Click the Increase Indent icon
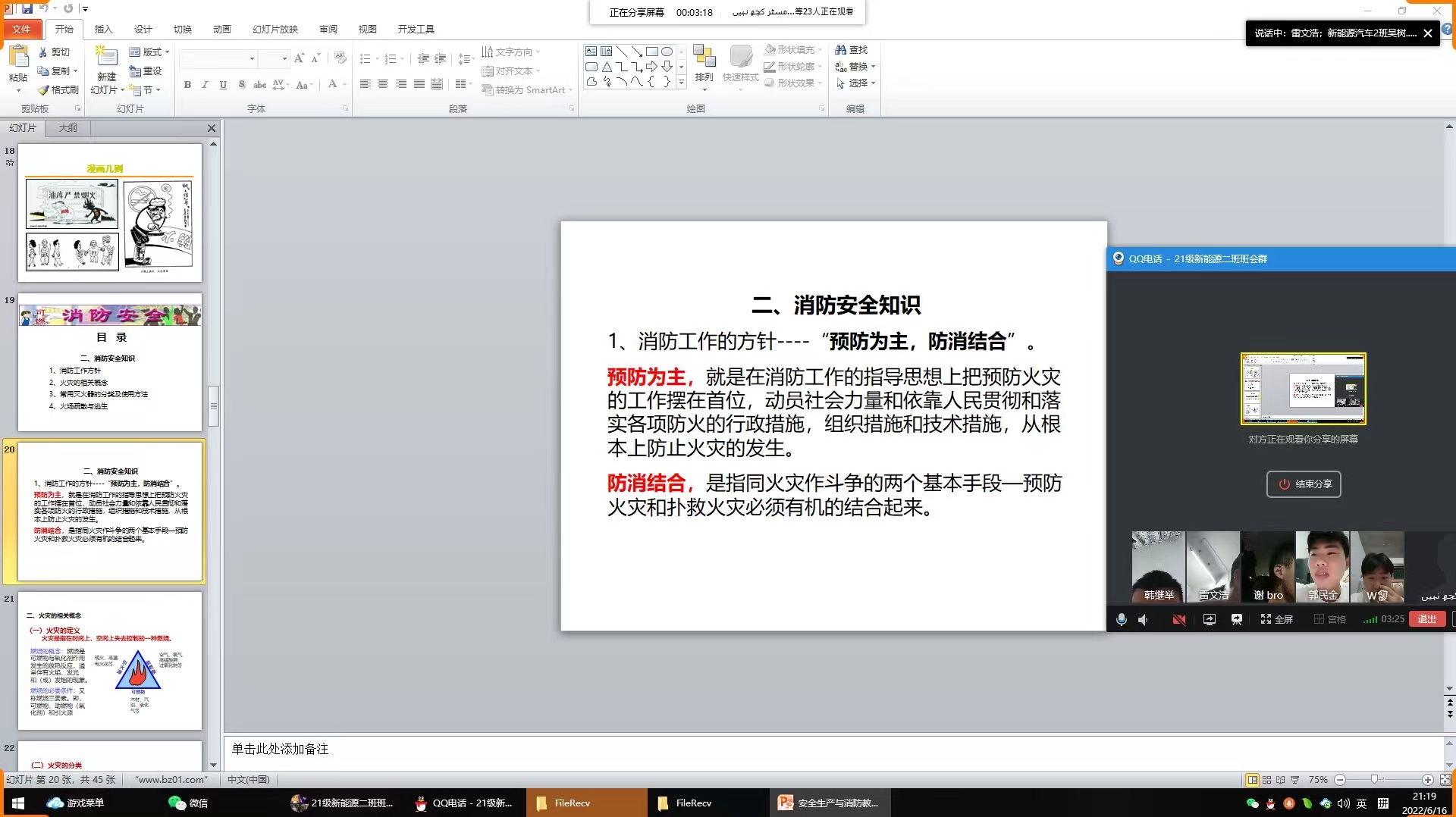This screenshot has height=817, width=1456. tap(440, 58)
